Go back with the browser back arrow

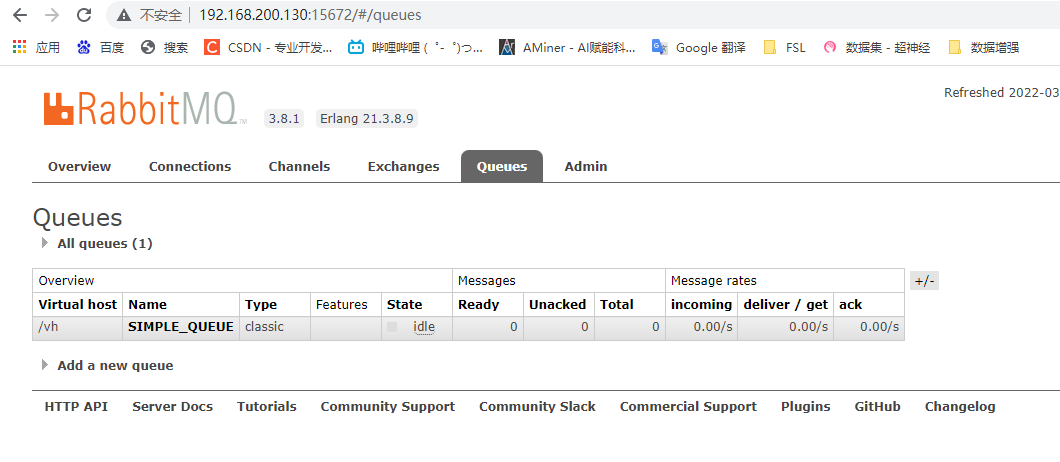[x=20, y=15]
